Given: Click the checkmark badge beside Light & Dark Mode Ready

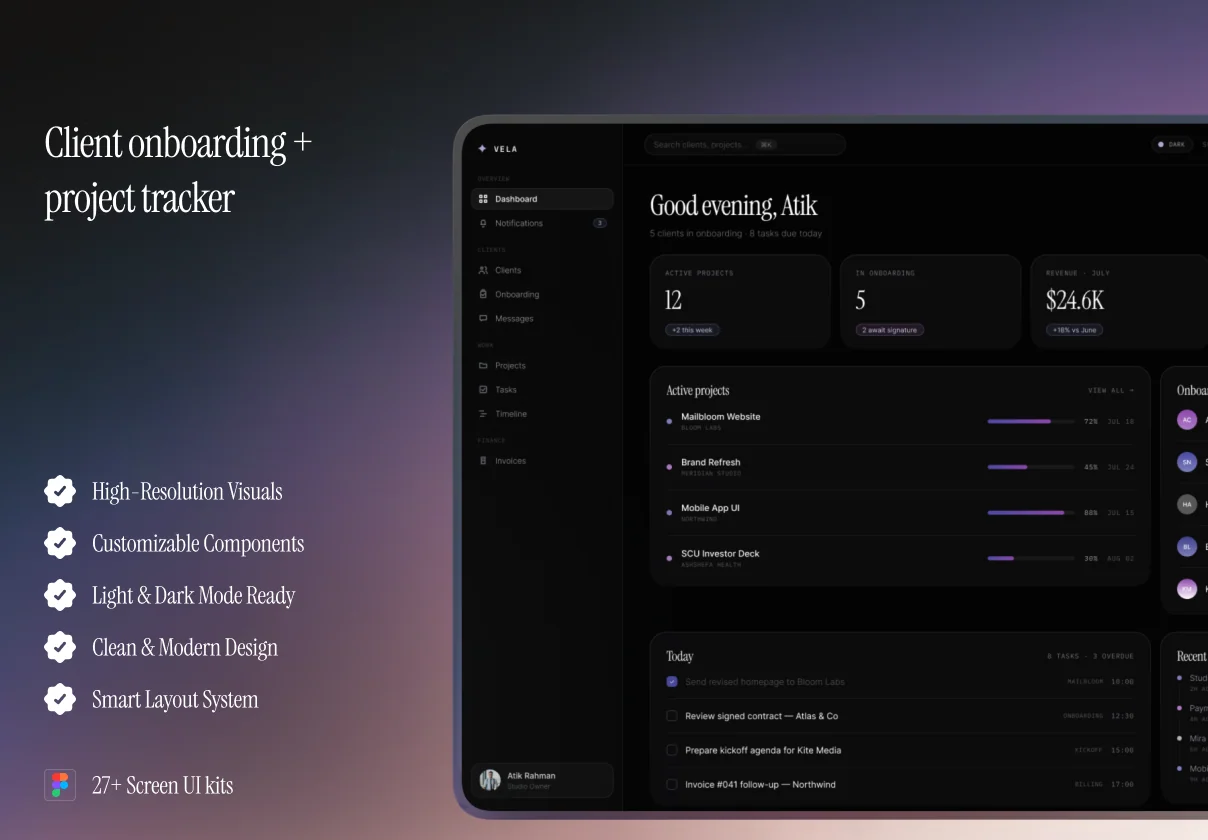Looking at the screenshot, I should tap(60, 595).
